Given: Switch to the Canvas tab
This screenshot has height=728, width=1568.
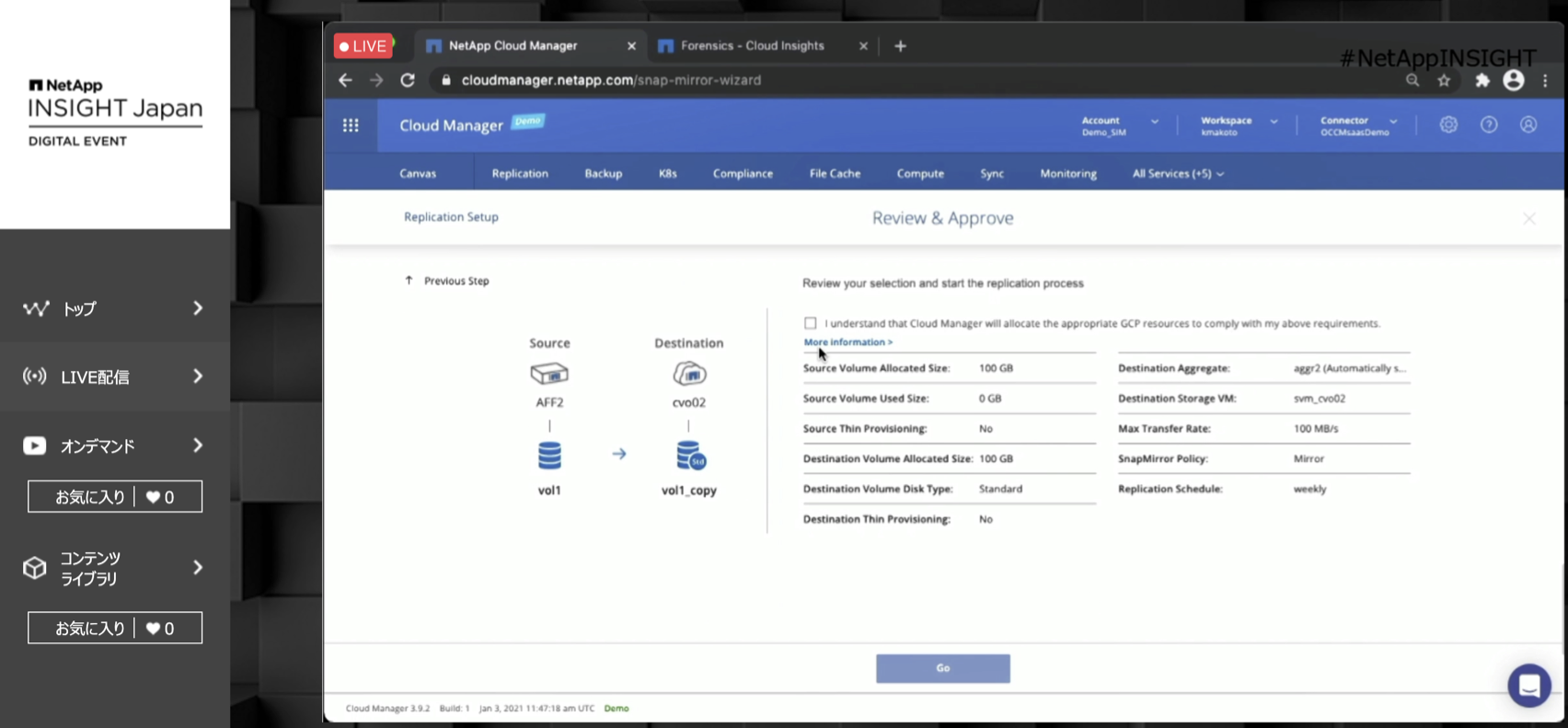Looking at the screenshot, I should (x=418, y=173).
